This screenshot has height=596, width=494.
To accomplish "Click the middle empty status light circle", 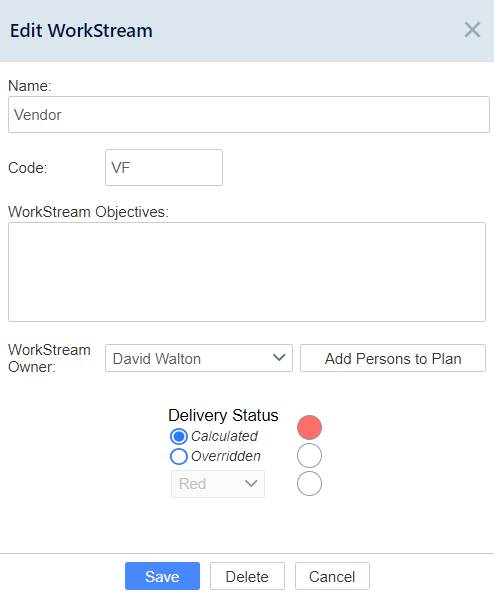I will click(309, 455).
